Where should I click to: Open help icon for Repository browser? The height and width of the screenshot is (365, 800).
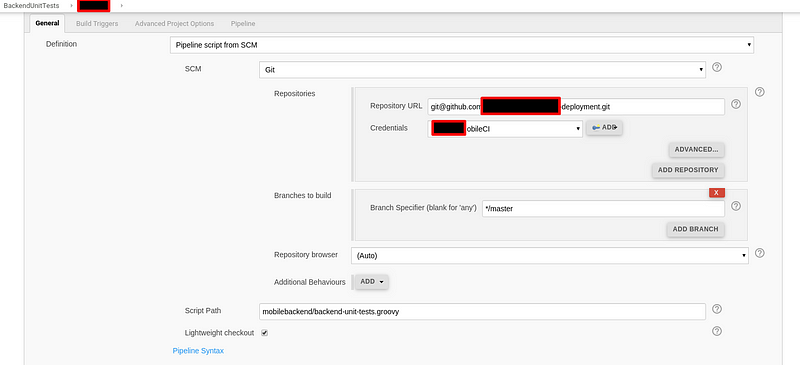coord(759,253)
